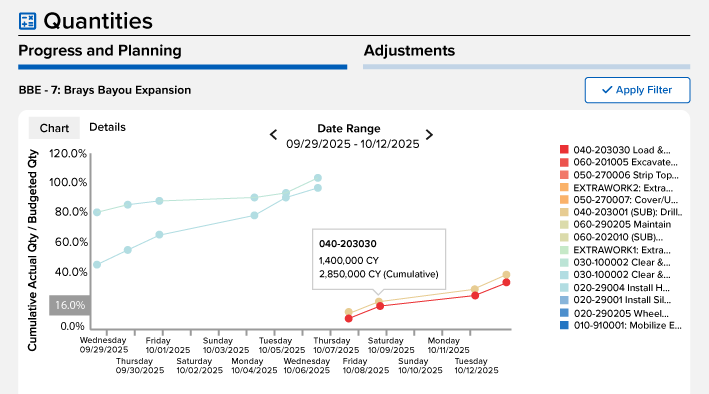This screenshot has height=394, width=709.
Task: Click the Apply Filter button
Action: click(638, 90)
